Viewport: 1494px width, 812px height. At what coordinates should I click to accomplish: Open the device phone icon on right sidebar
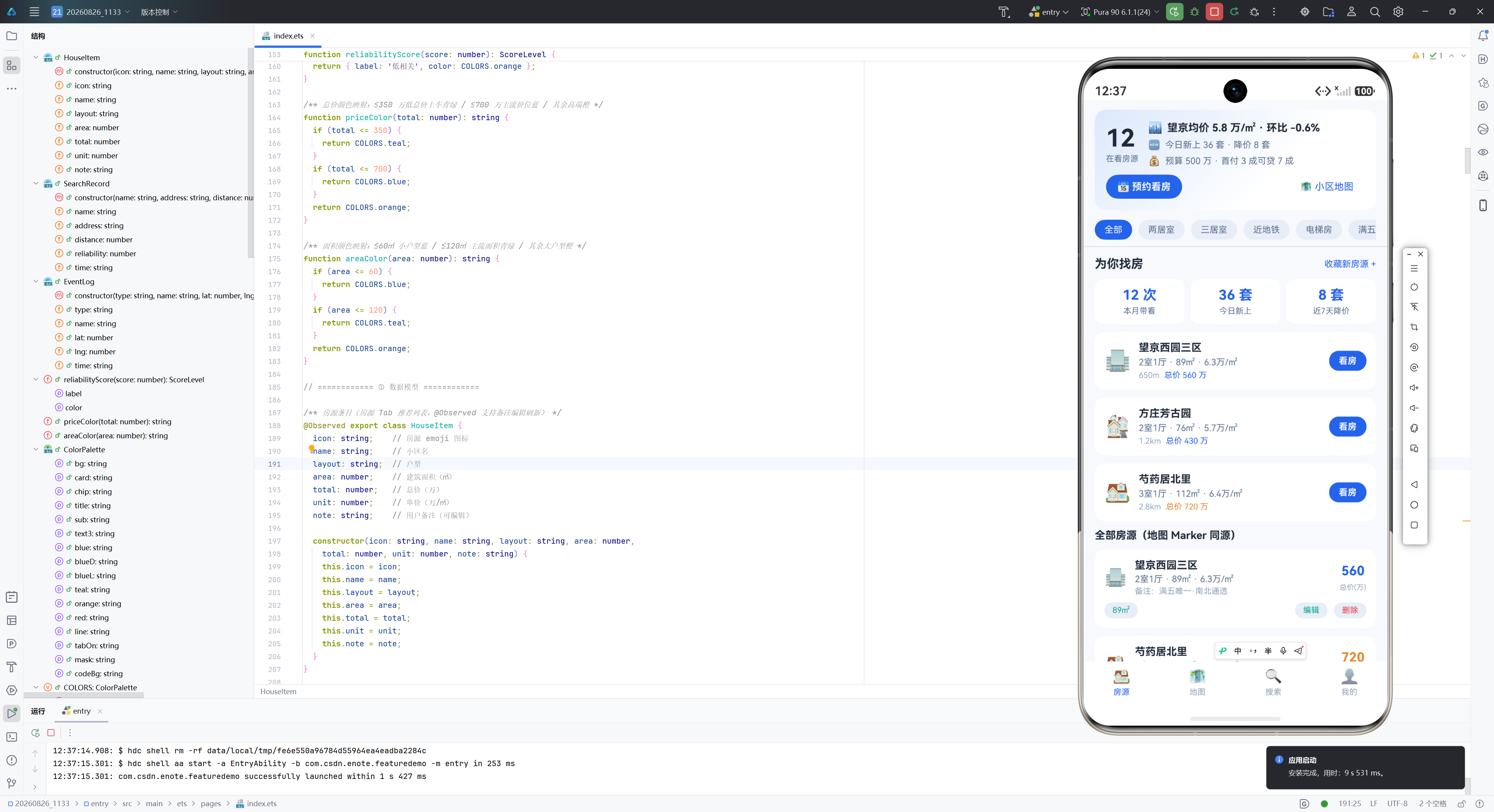[x=1483, y=205]
